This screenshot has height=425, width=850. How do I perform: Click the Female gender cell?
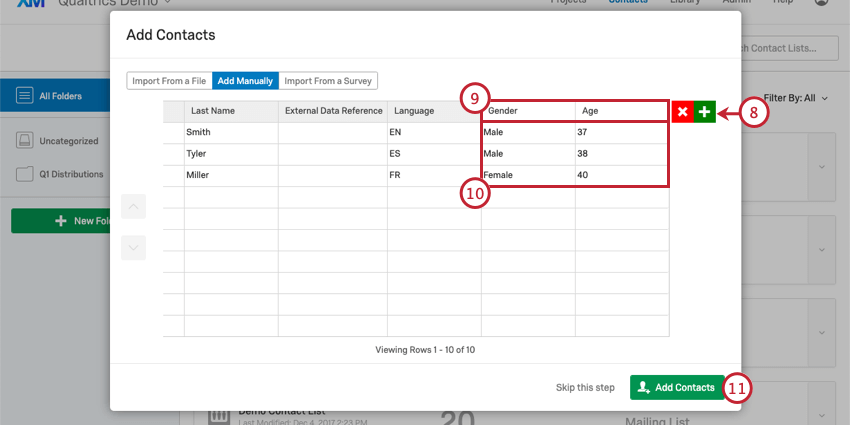click(529, 176)
